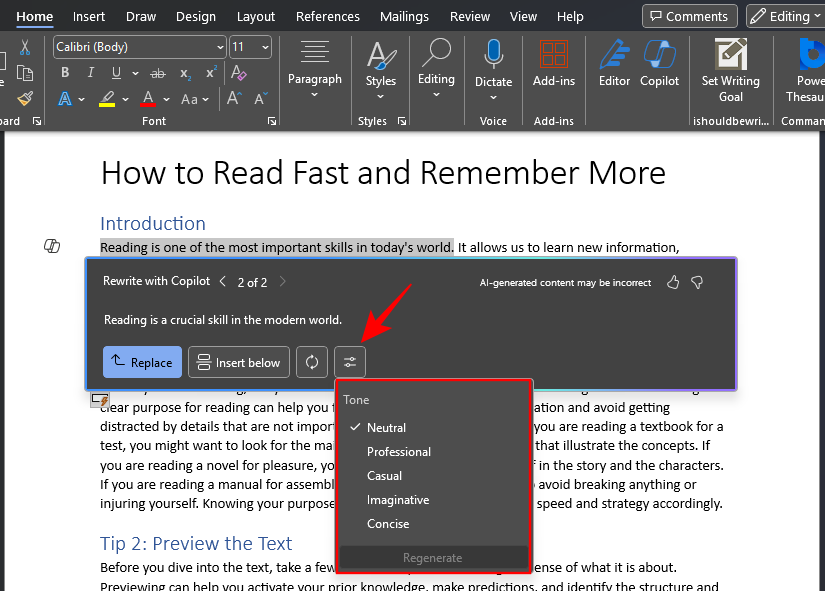
Task: Toggle Italic formatting
Action: [90, 73]
